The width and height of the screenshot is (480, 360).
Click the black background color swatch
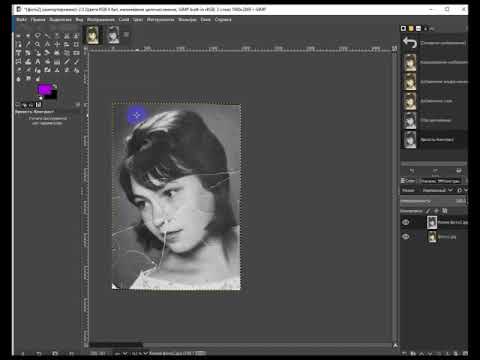coord(53,96)
